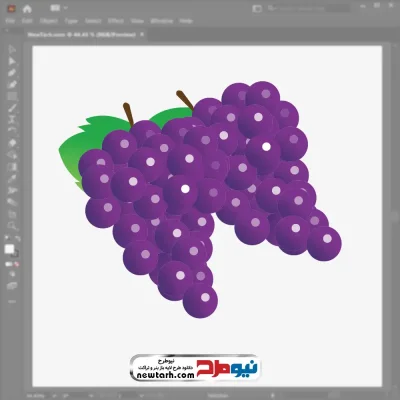Open the Arrange Documents grid icon
The width and height of the screenshot is (400, 400).
click(54, 8)
